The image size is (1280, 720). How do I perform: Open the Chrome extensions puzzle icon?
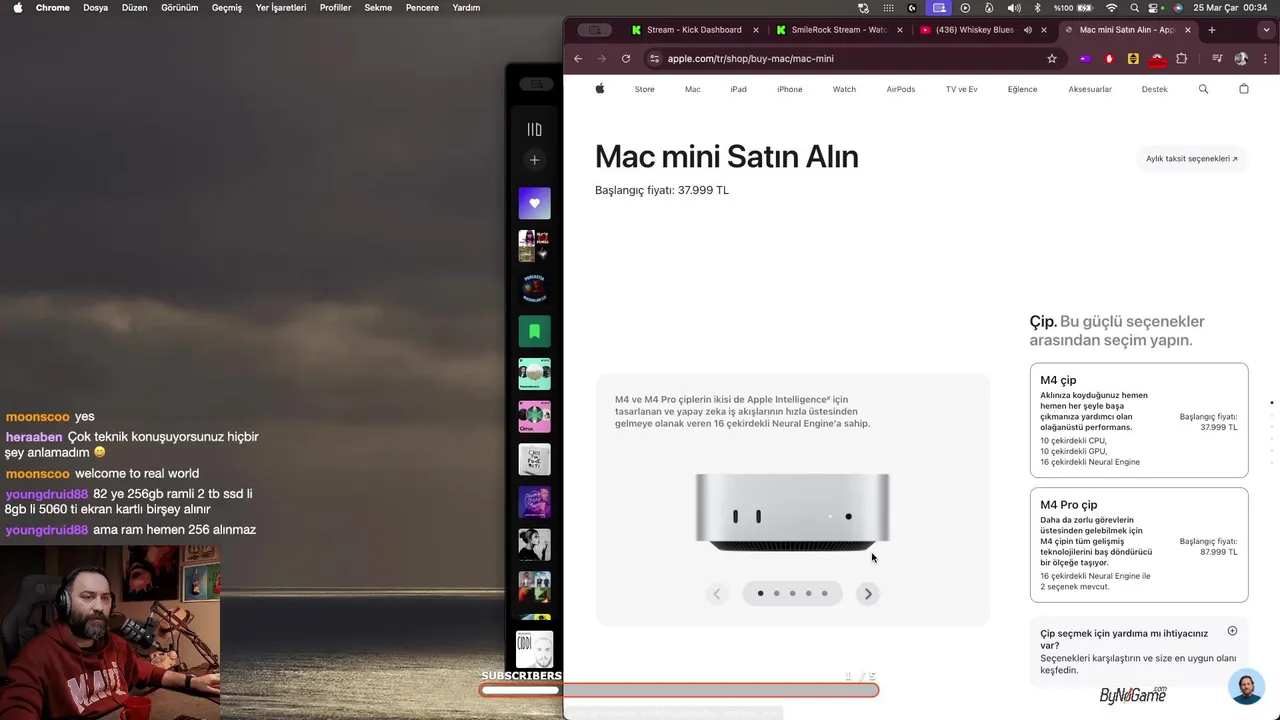click(x=1181, y=59)
